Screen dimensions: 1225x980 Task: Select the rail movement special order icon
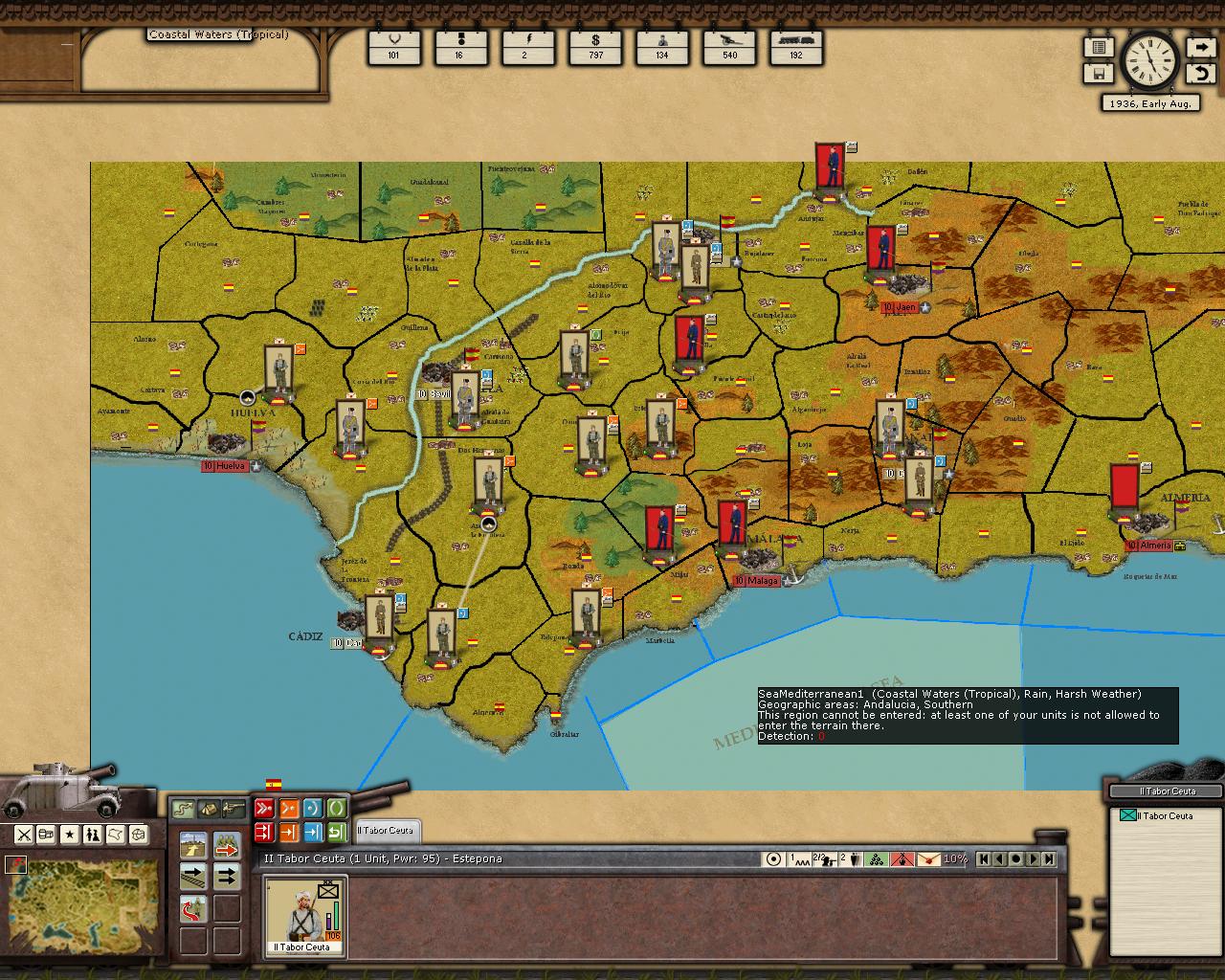point(193,876)
